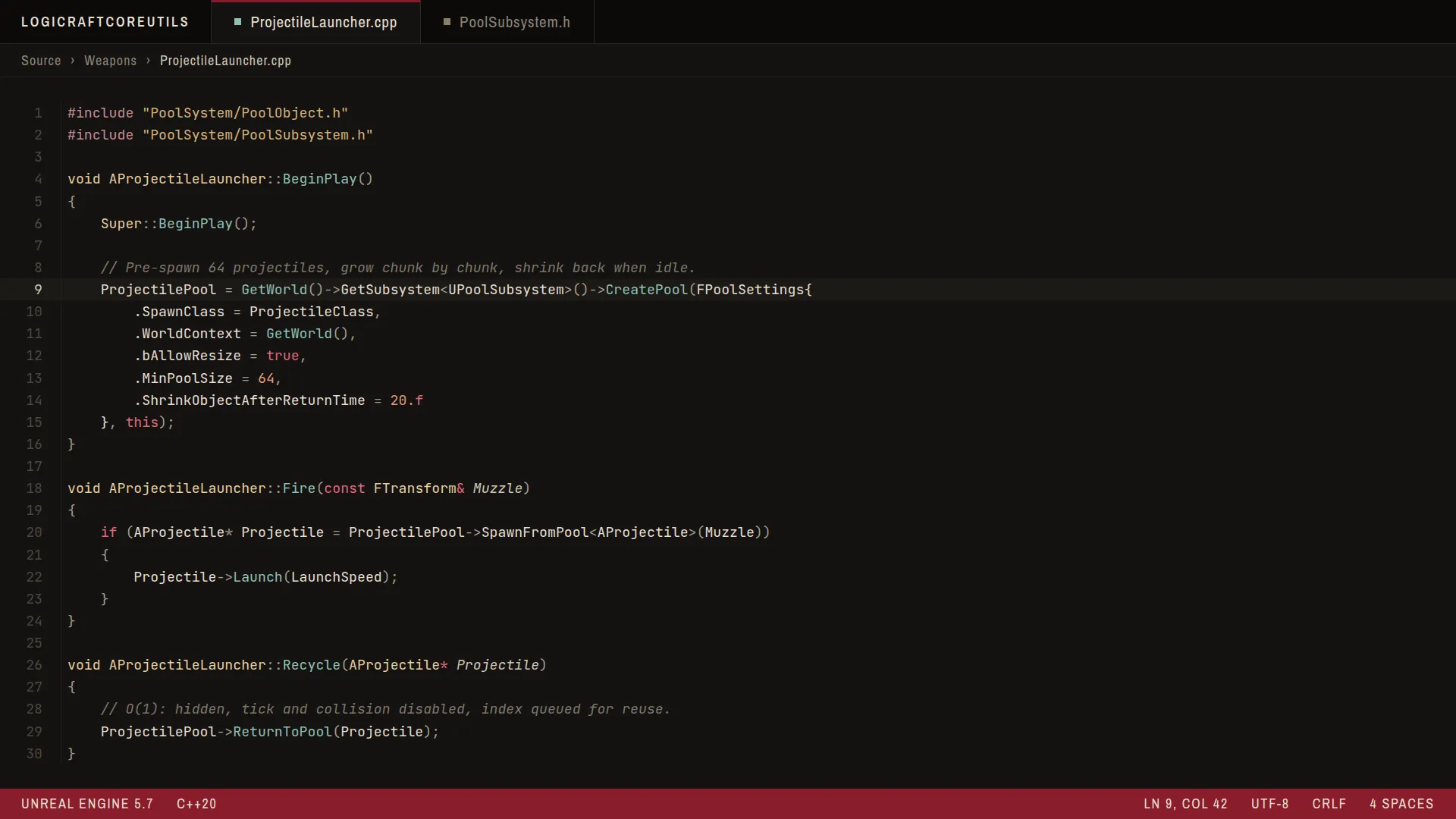
Task: Click the true value of bAllowResize
Action: coord(282,356)
